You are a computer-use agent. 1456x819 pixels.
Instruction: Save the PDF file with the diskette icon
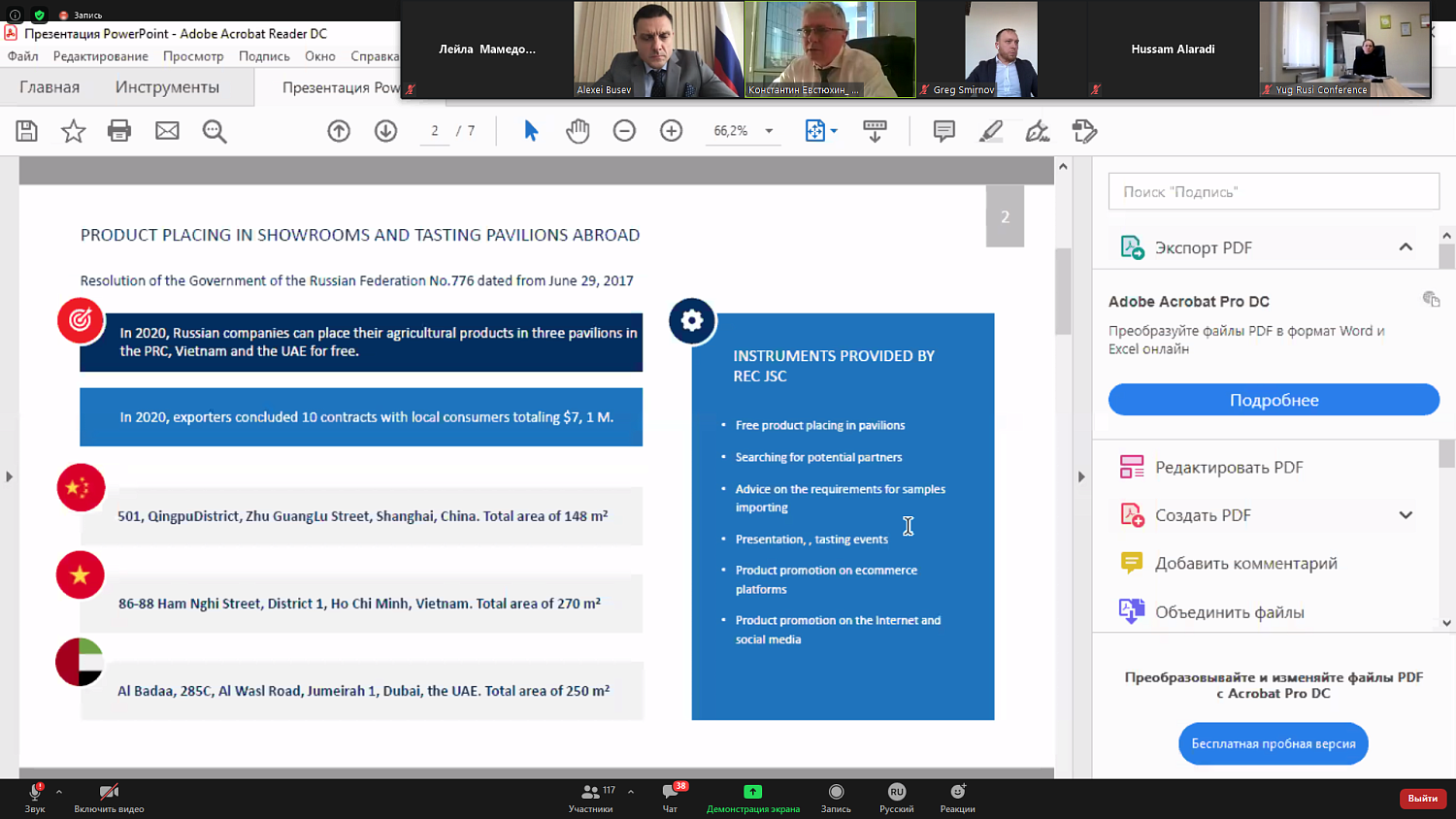[27, 131]
